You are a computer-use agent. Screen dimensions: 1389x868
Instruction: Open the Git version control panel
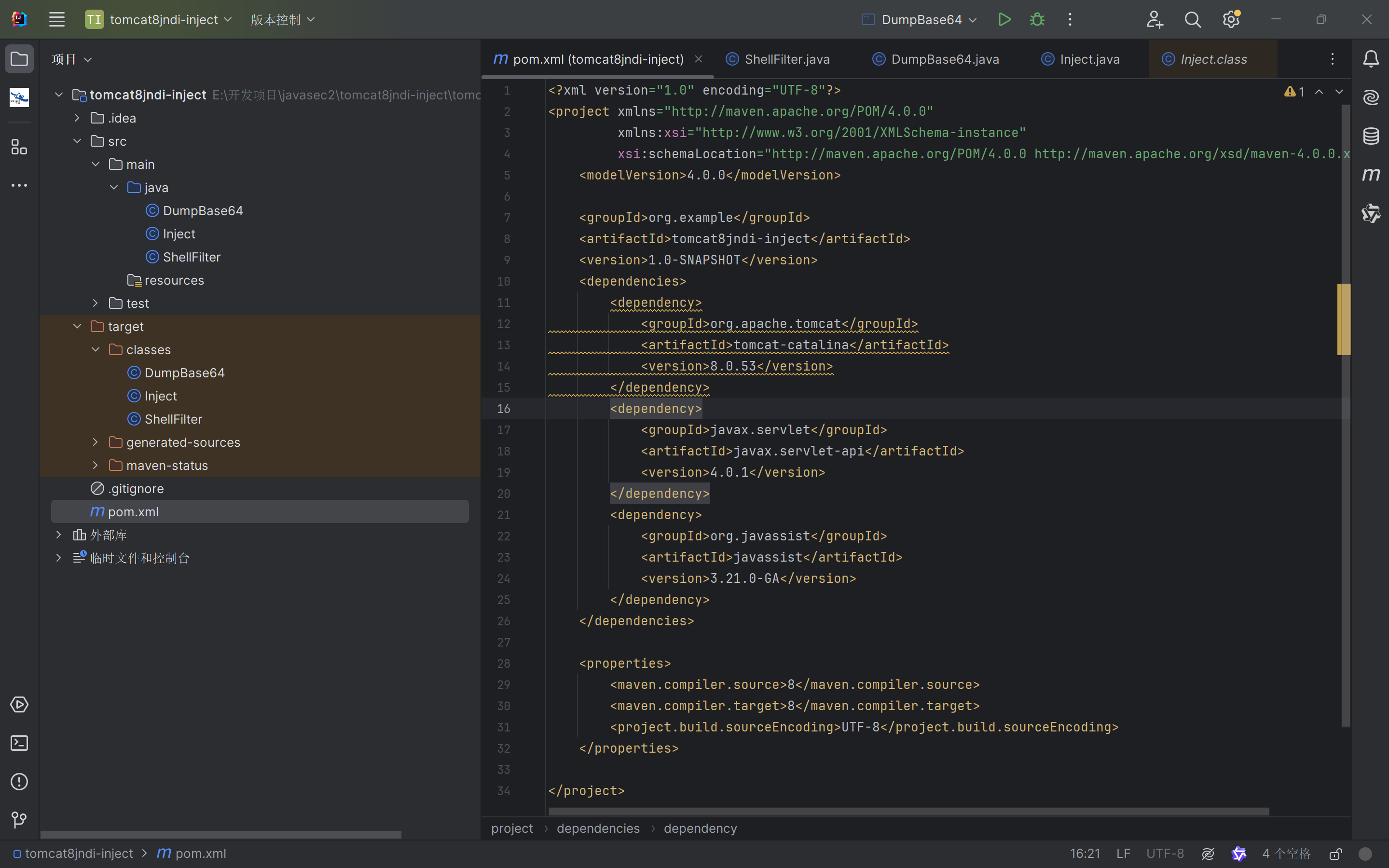[x=19, y=820]
